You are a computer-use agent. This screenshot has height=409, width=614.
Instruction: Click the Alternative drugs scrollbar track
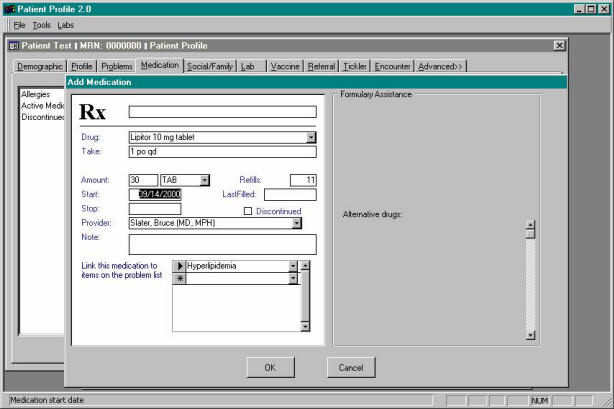tap(530, 285)
